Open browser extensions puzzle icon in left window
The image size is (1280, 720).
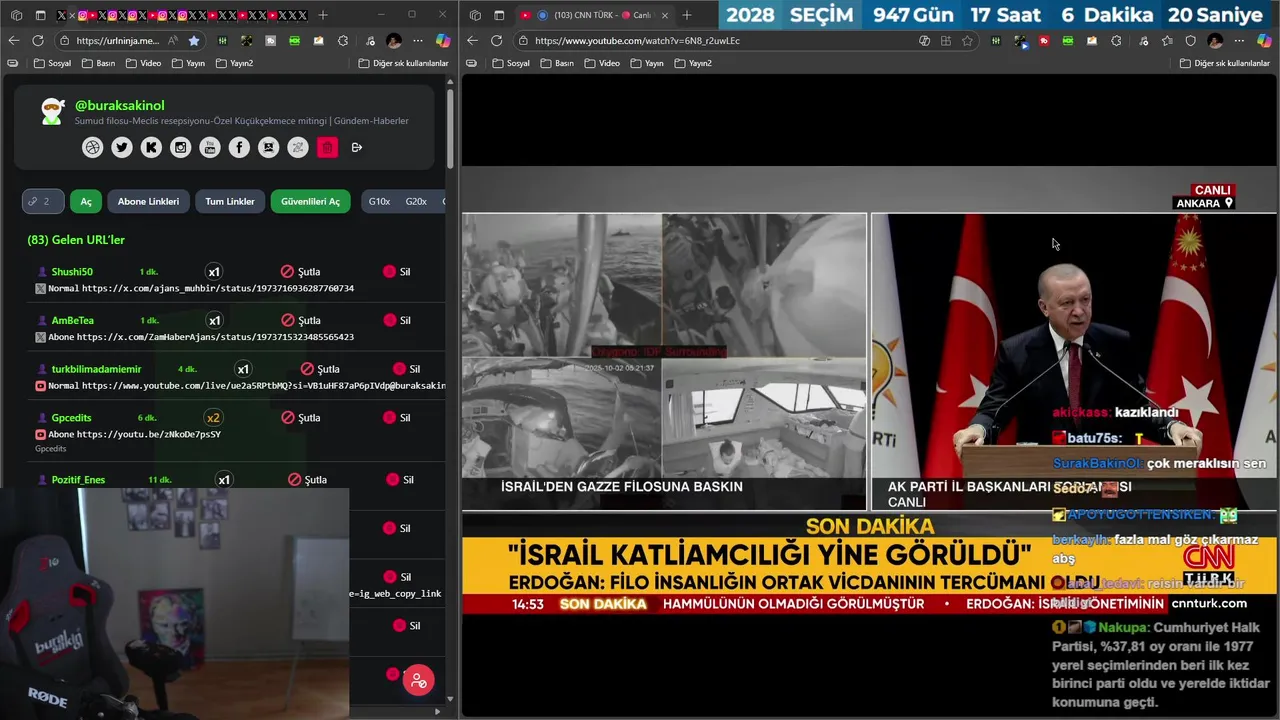343,40
